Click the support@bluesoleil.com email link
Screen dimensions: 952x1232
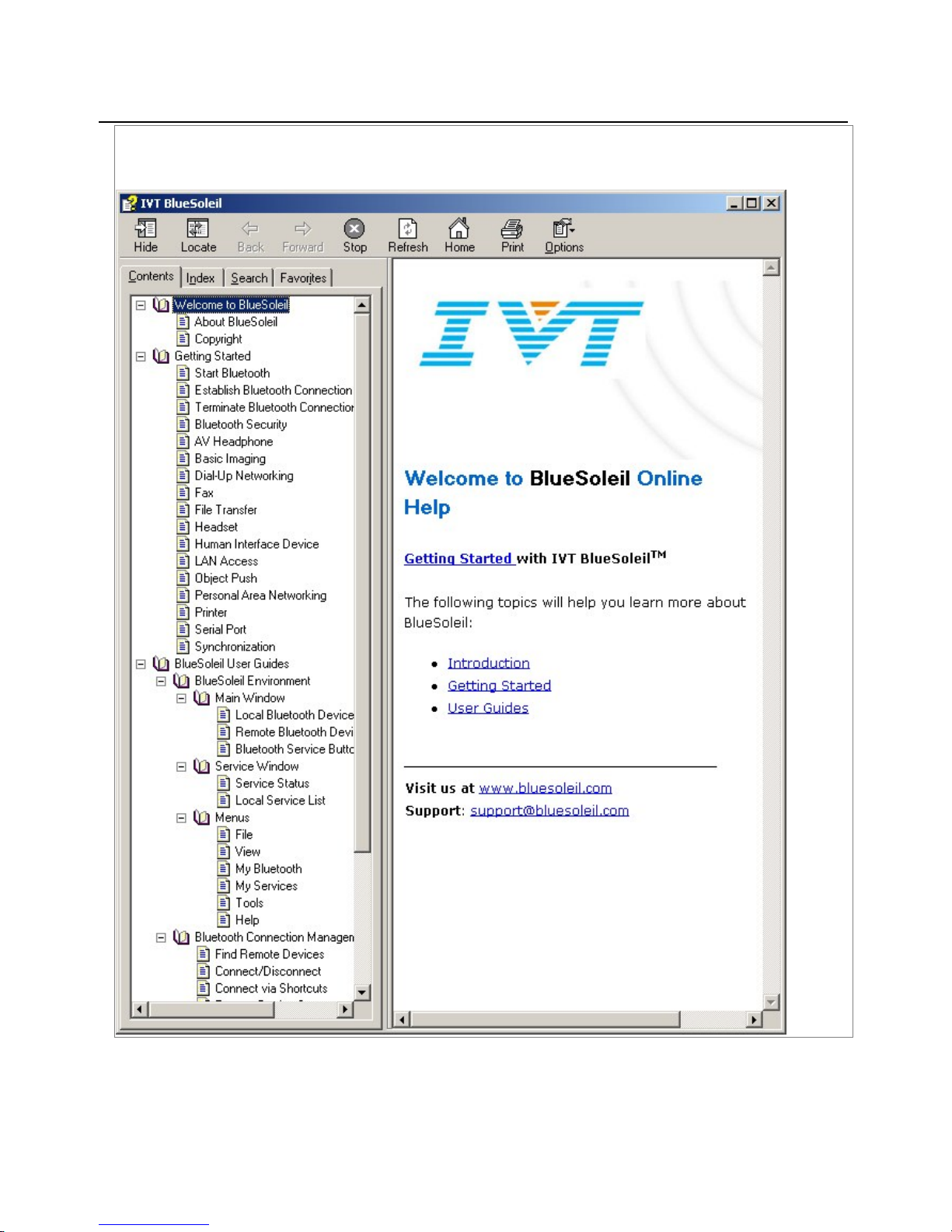[x=549, y=811]
